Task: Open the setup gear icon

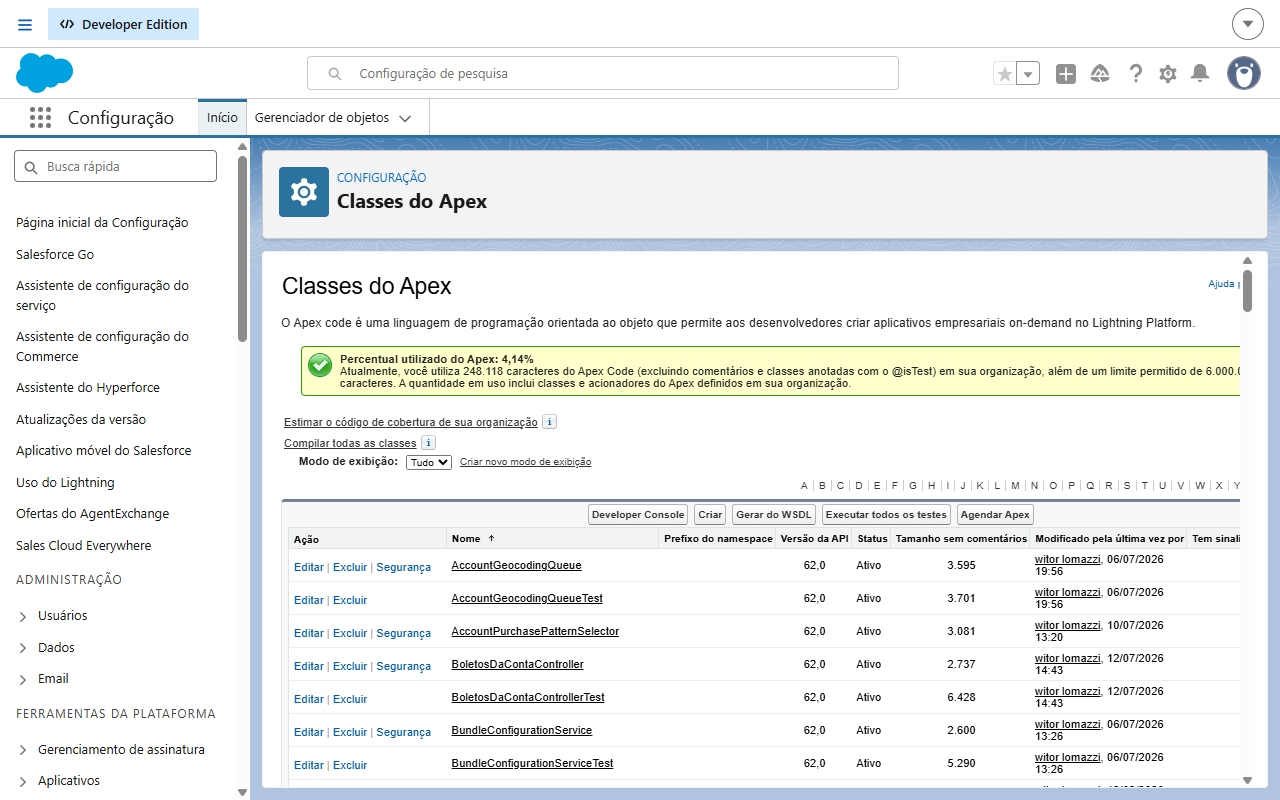Action: tap(1168, 73)
